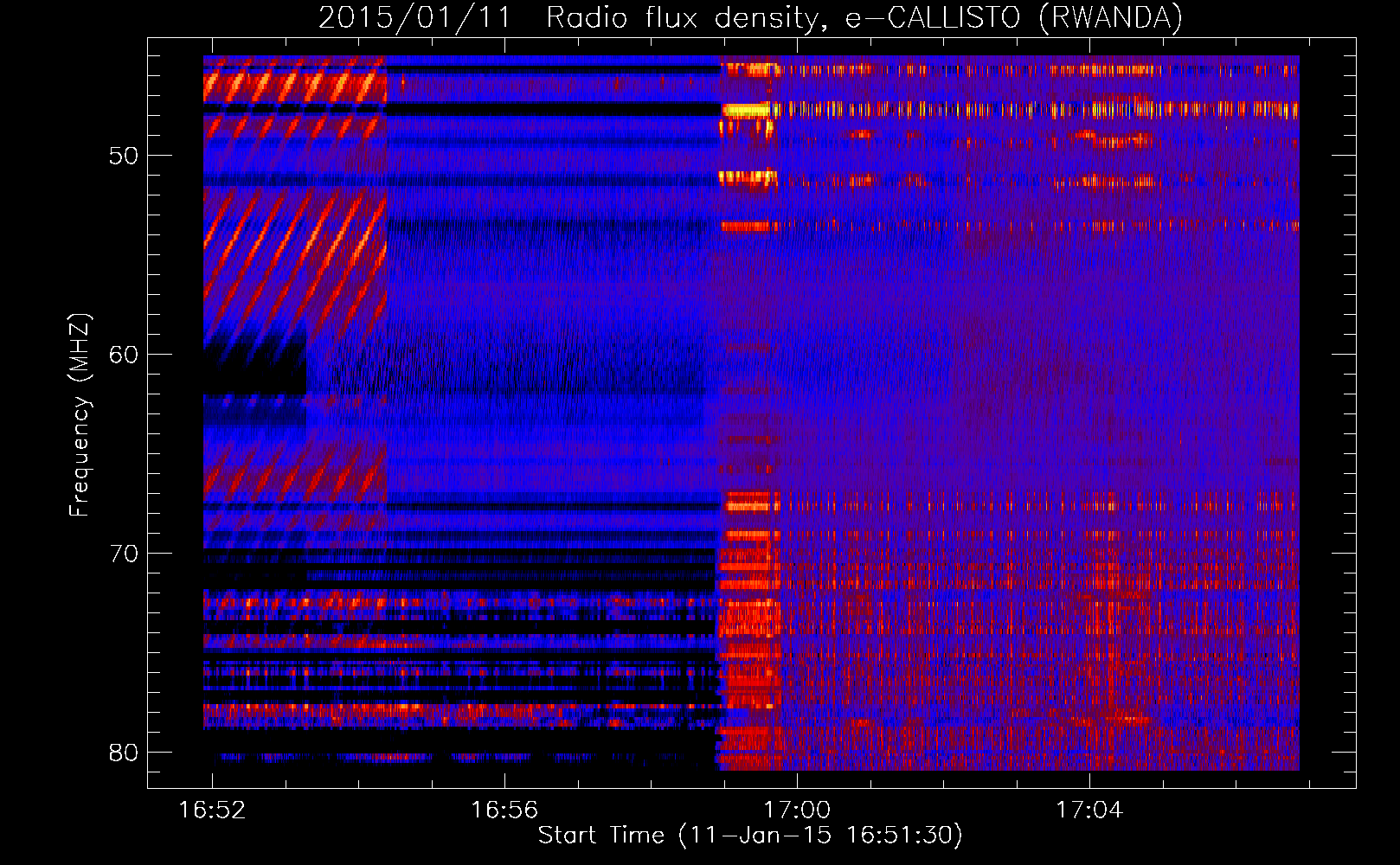Screen dimensions: 1400x865
Task: Click the 'Start Time (11-Jan-15 16:51:30)' axis label
Action: (750, 836)
